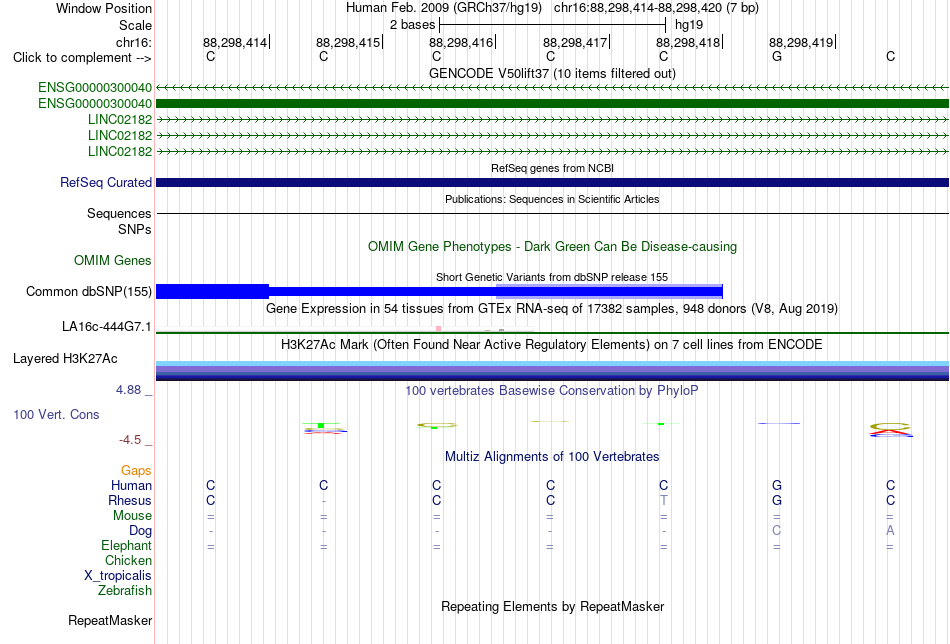Click the dark blue RefSeq Curated bar
The image size is (950, 644).
point(552,182)
